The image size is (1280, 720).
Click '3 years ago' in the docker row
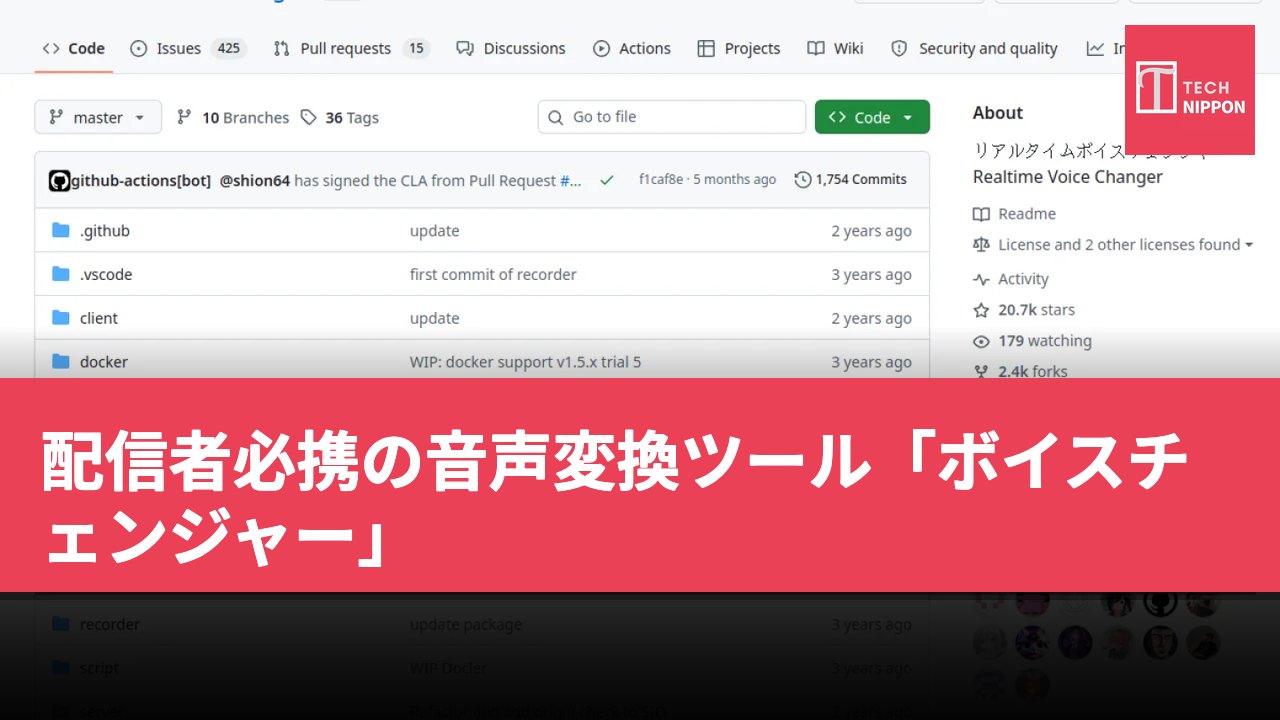[872, 362]
